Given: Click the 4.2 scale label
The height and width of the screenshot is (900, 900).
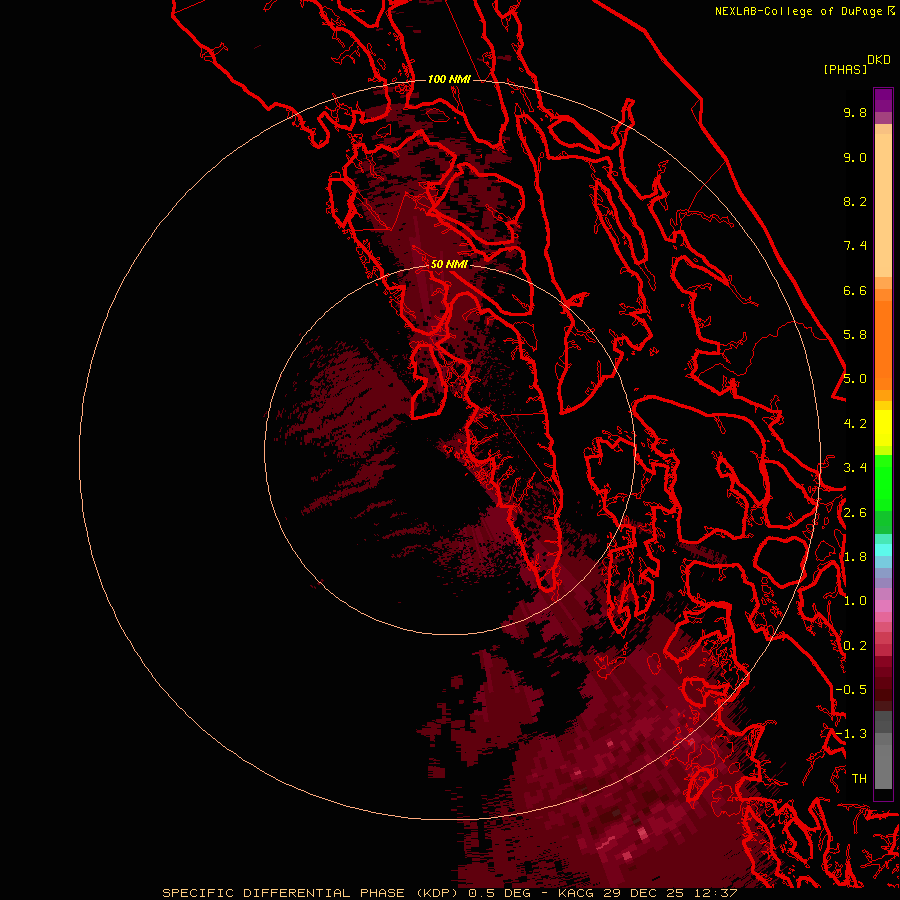Looking at the screenshot, I should click(855, 424).
